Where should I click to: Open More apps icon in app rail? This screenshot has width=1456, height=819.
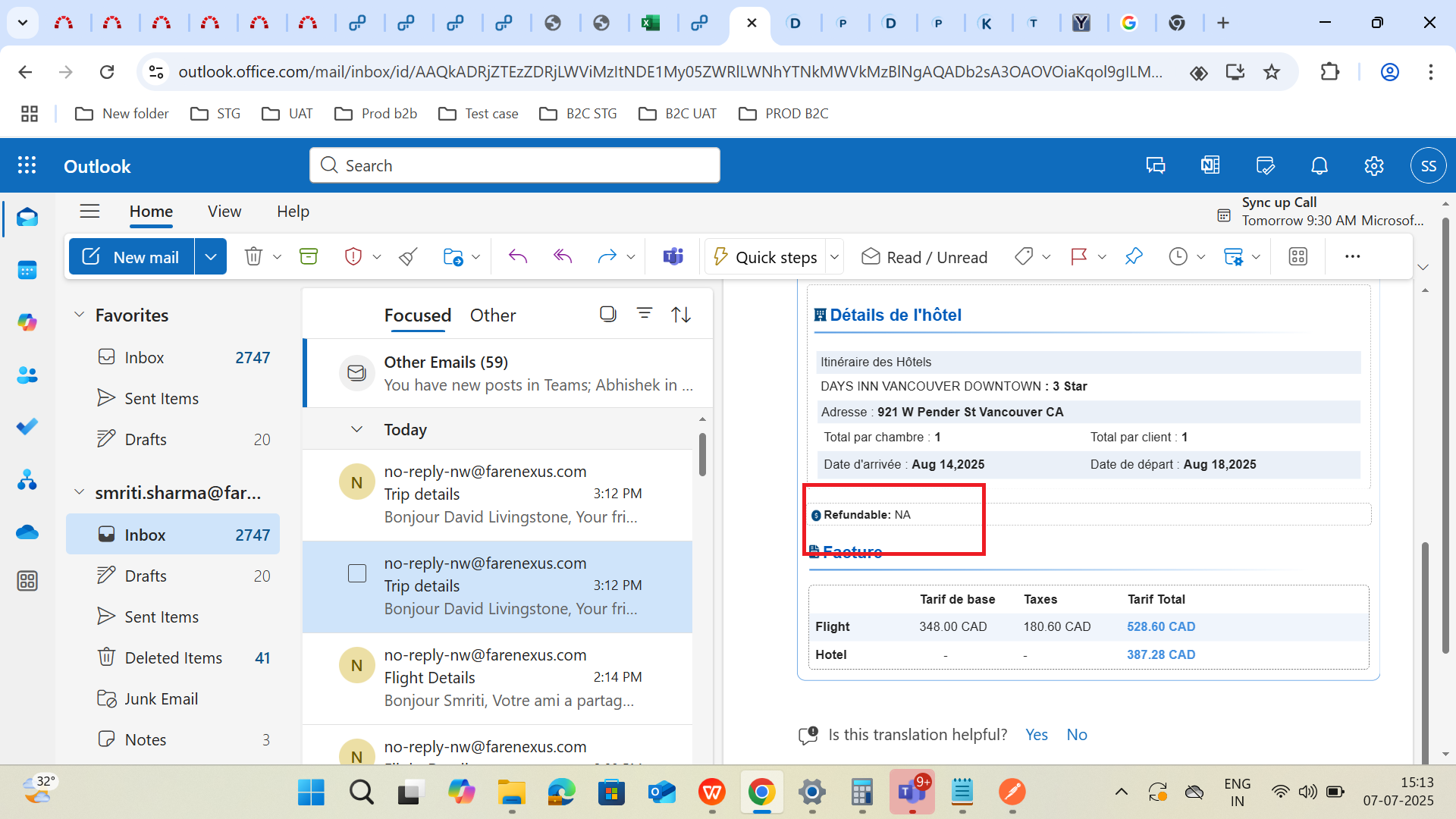[x=27, y=582]
